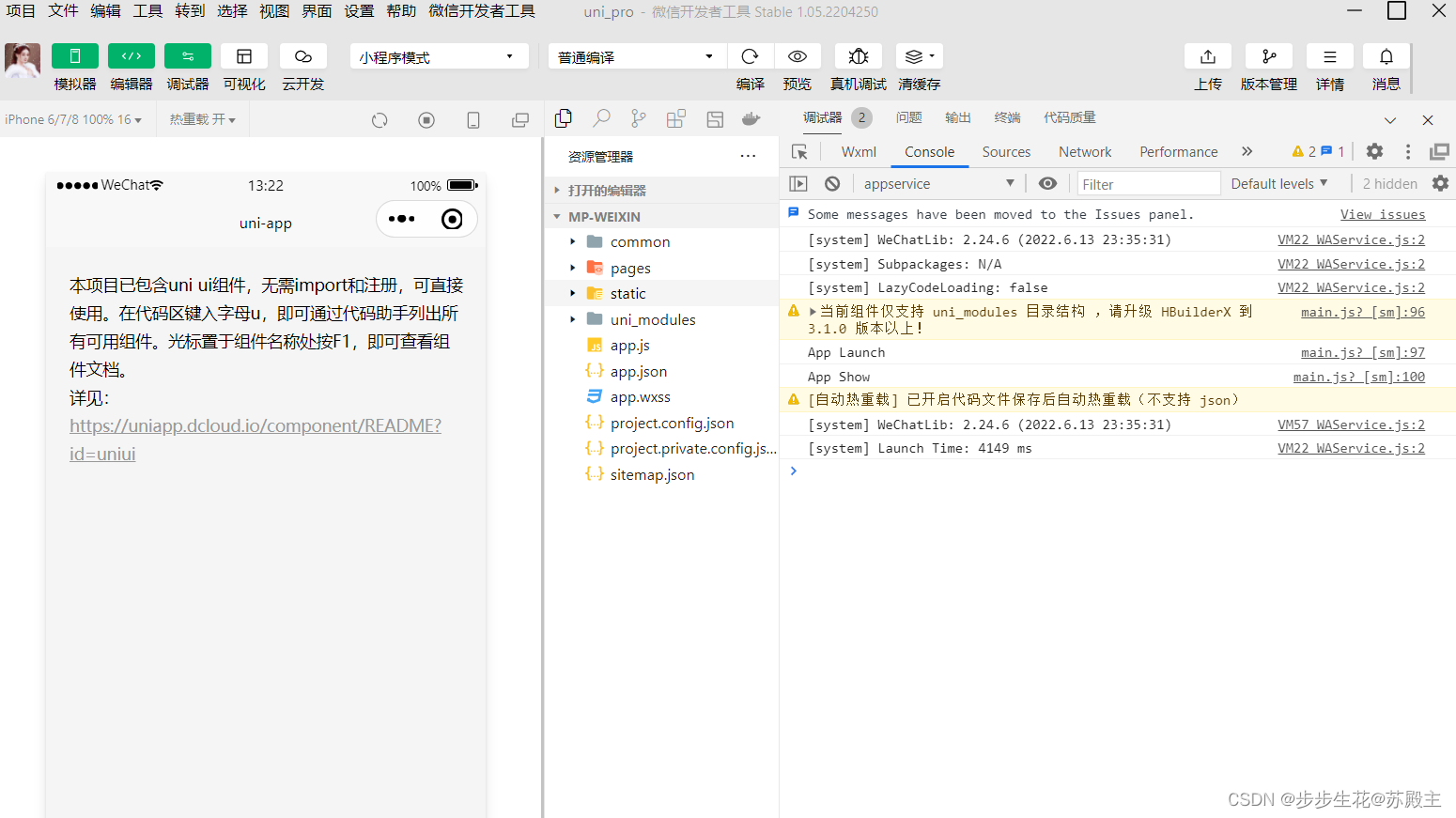Image resolution: width=1456 pixels, height=818 pixels.
Task: Toggle the hot reload dropdown
Action: pyautogui.click(x=202, y=119)
